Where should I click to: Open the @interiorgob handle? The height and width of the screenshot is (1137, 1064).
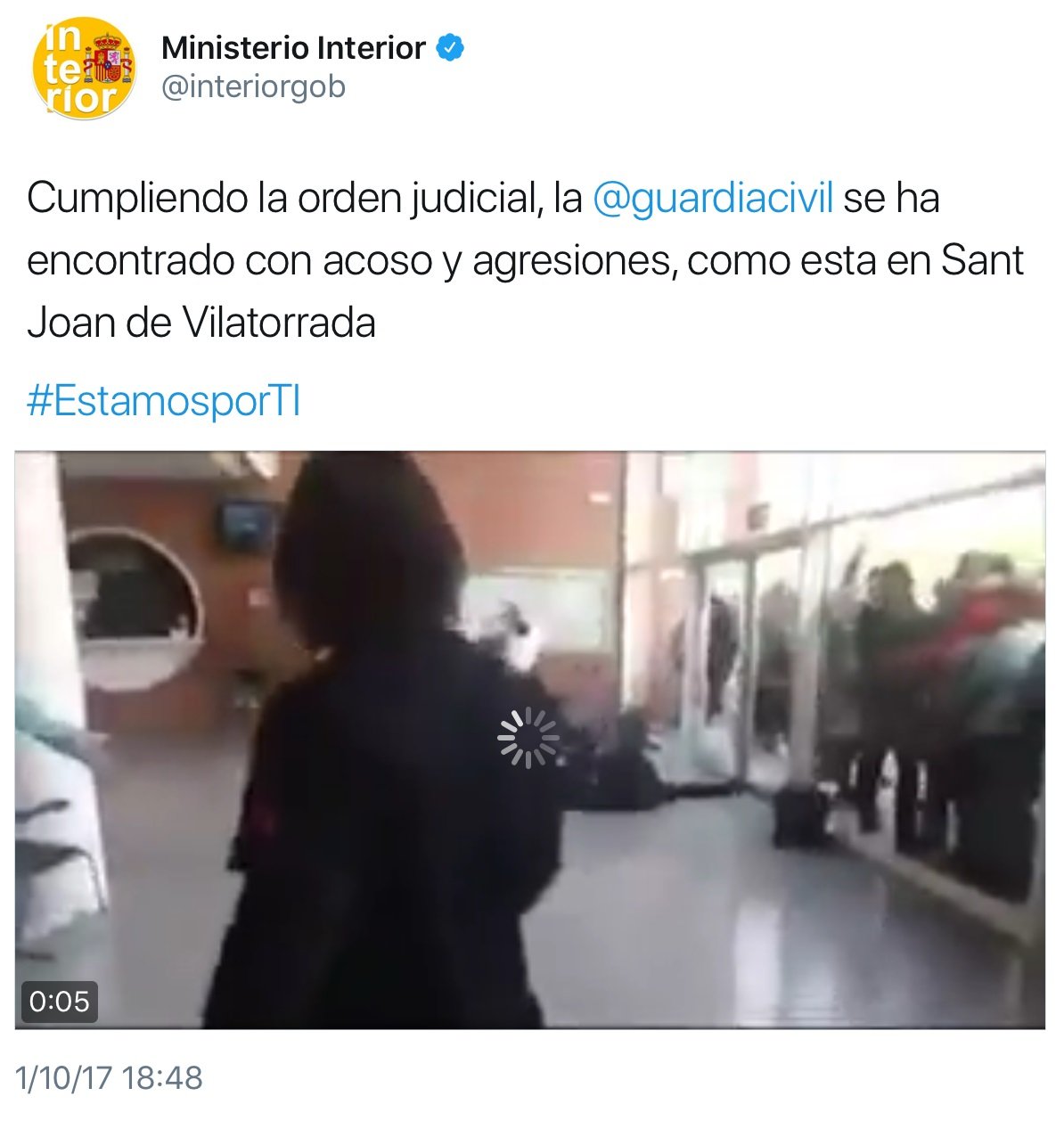253,87
